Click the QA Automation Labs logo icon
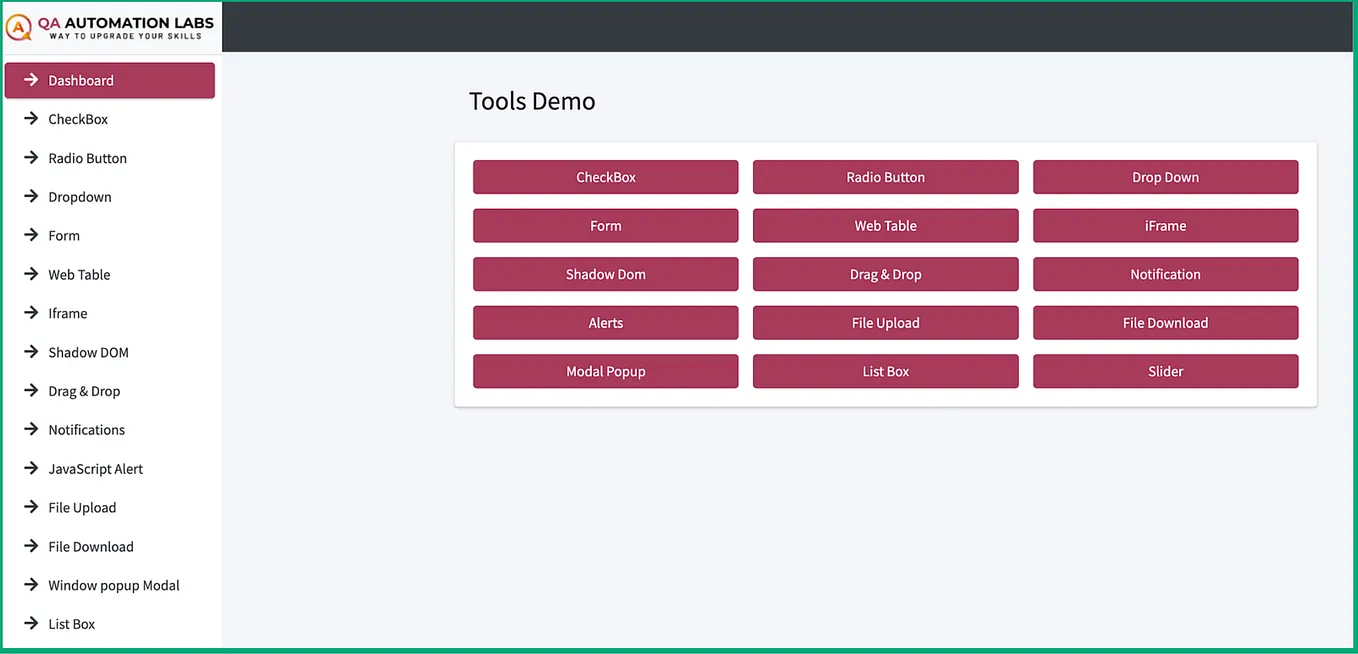Screen dimensions: 1358x654 pyautogui.click(x=18, y=27)
